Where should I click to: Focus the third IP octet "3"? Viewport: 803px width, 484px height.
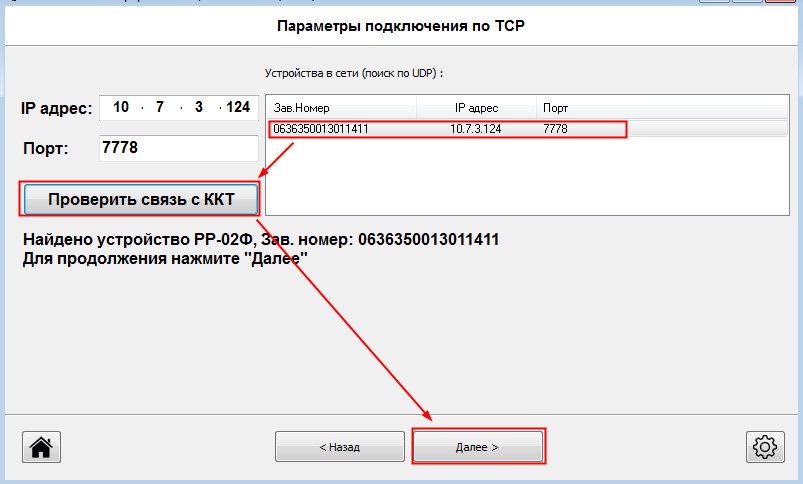198,108
